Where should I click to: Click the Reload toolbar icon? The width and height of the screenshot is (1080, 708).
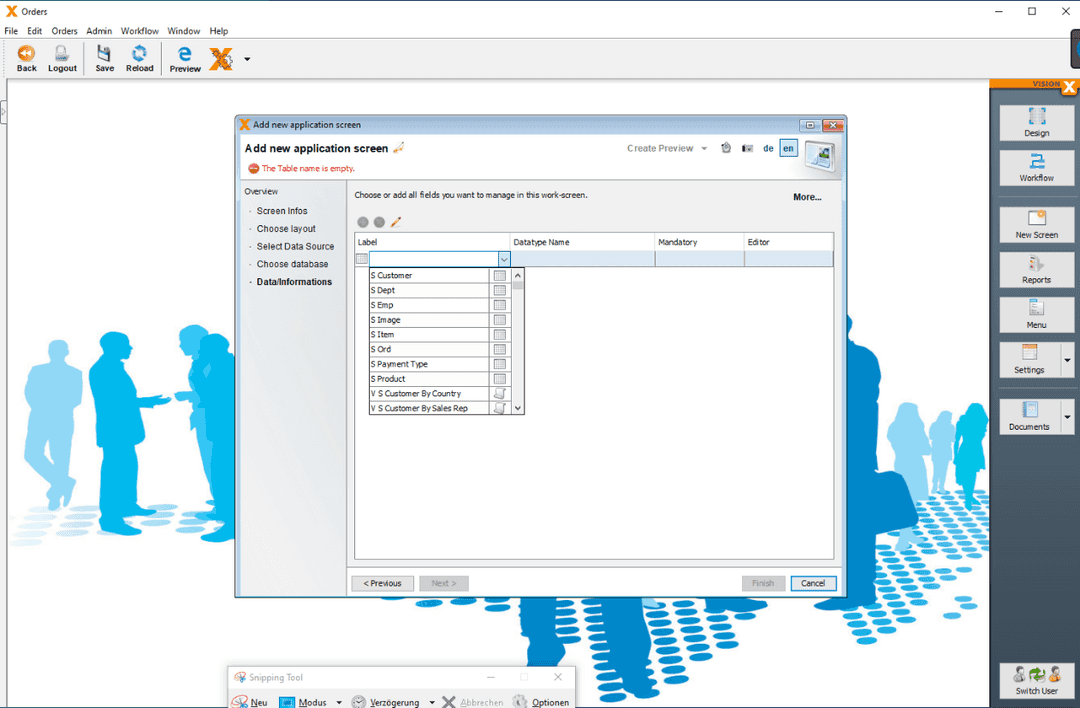[139, 57]
